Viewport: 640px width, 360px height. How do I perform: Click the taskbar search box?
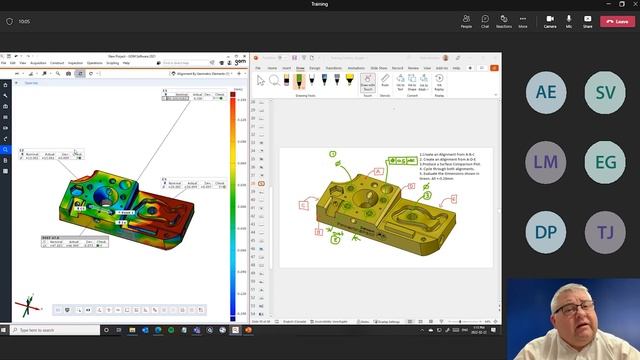pyautogui.click(x=55, y=330)
